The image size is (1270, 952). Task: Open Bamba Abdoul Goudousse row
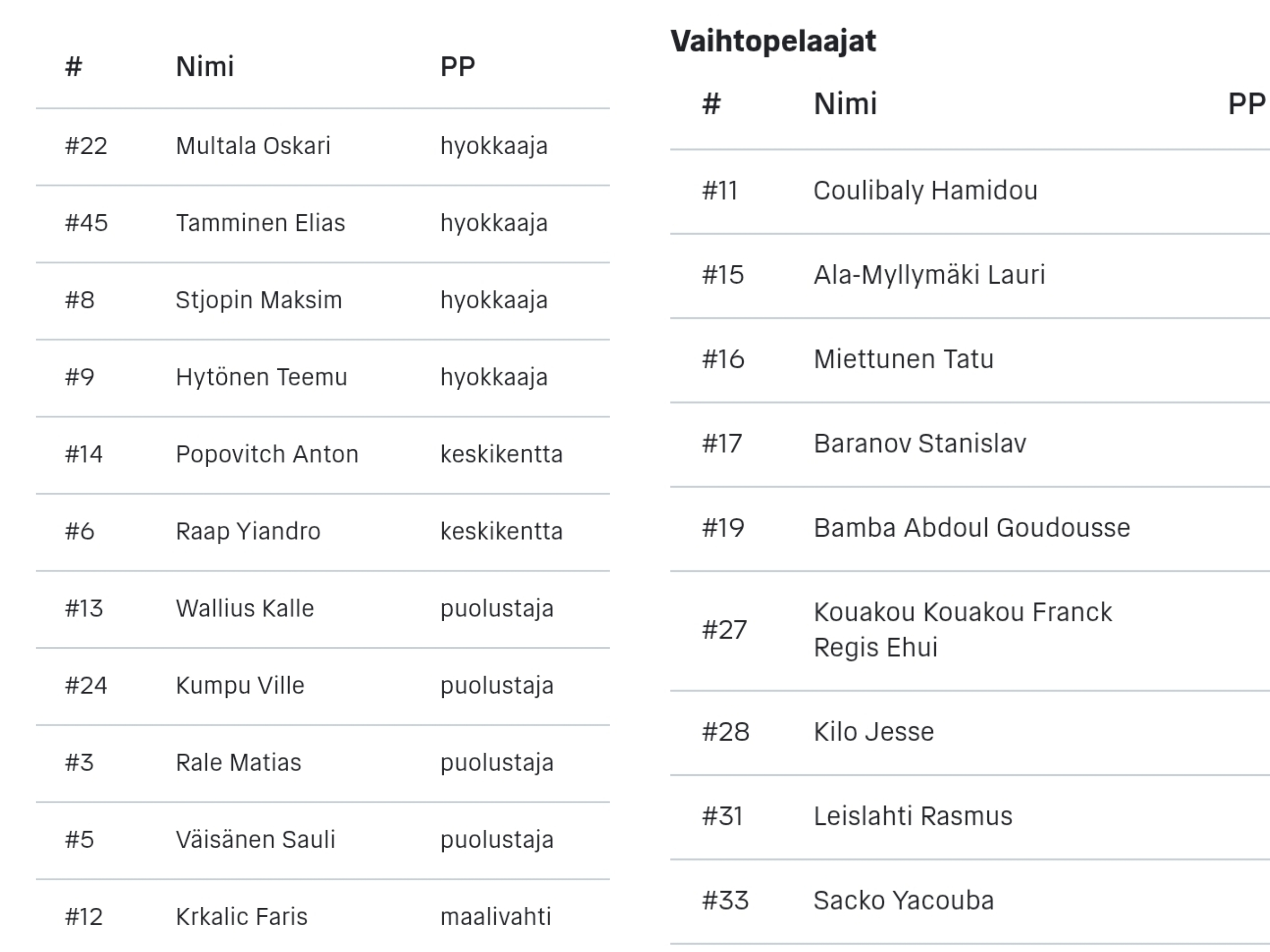click(x=970, y=528)
